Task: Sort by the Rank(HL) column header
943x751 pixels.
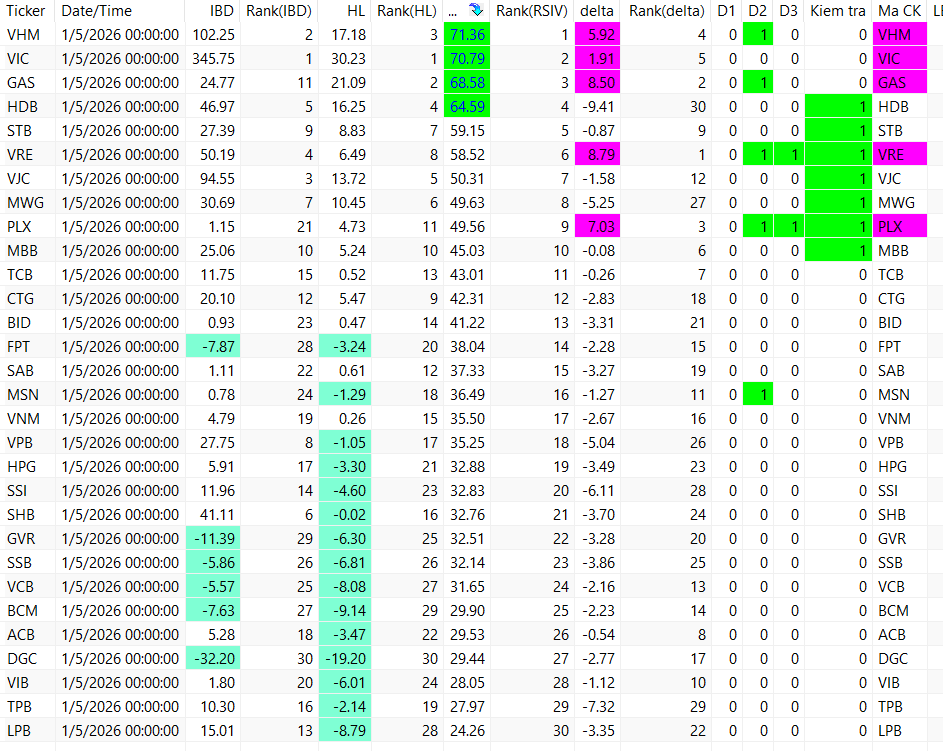Action: (x=407, y=10)
